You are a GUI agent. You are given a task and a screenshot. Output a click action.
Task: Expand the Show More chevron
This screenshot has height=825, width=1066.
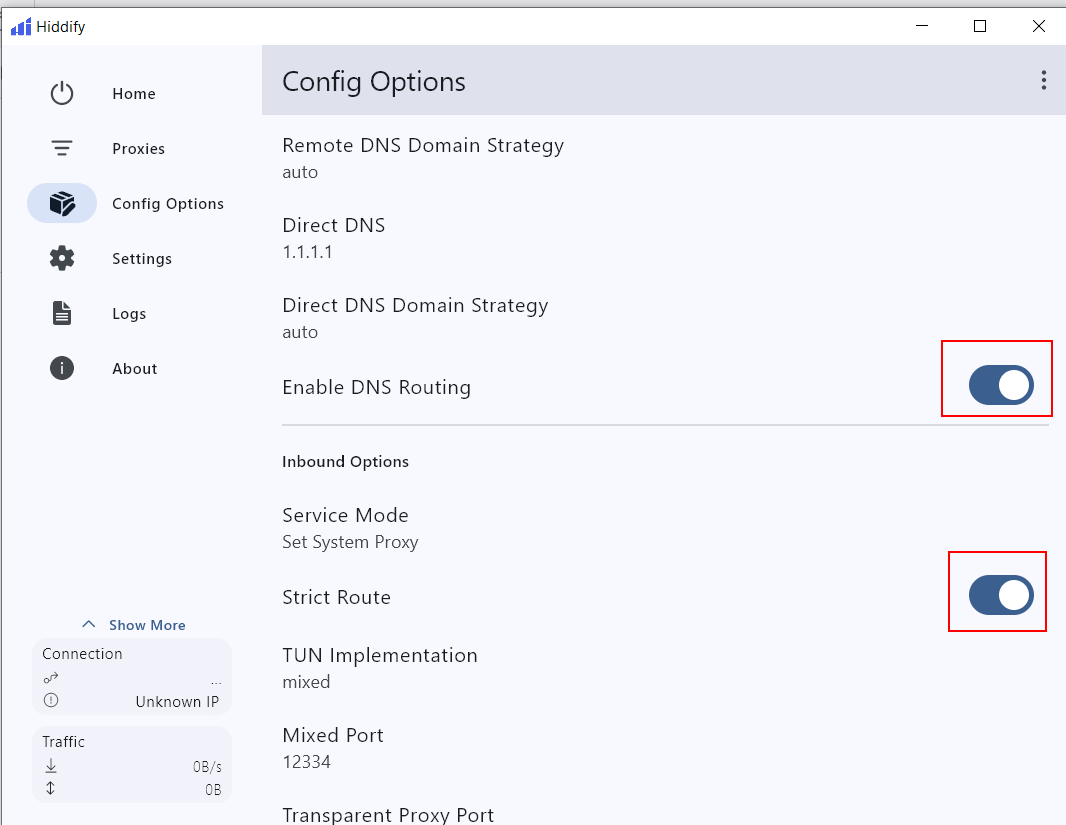[x=89, y=625]
